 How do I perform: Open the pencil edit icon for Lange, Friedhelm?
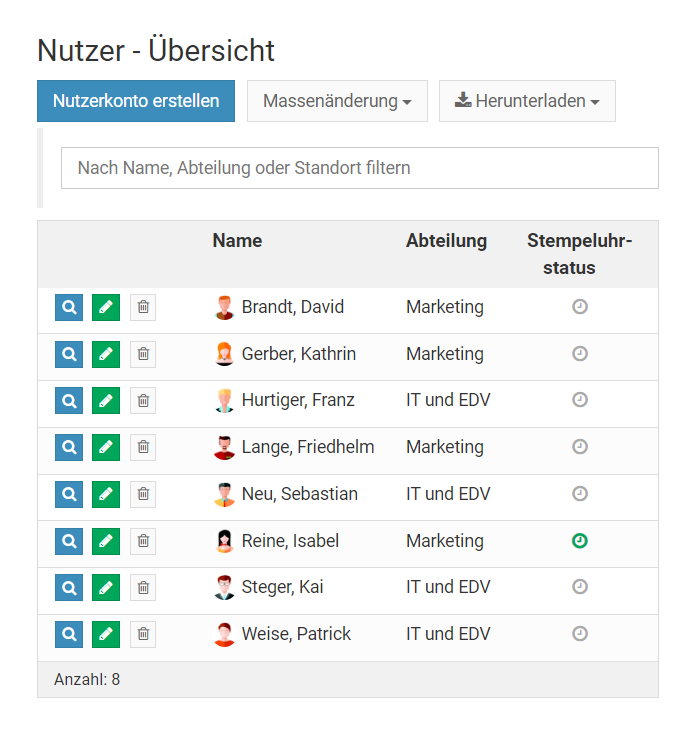pyautogui.click(x=106, y=448)
